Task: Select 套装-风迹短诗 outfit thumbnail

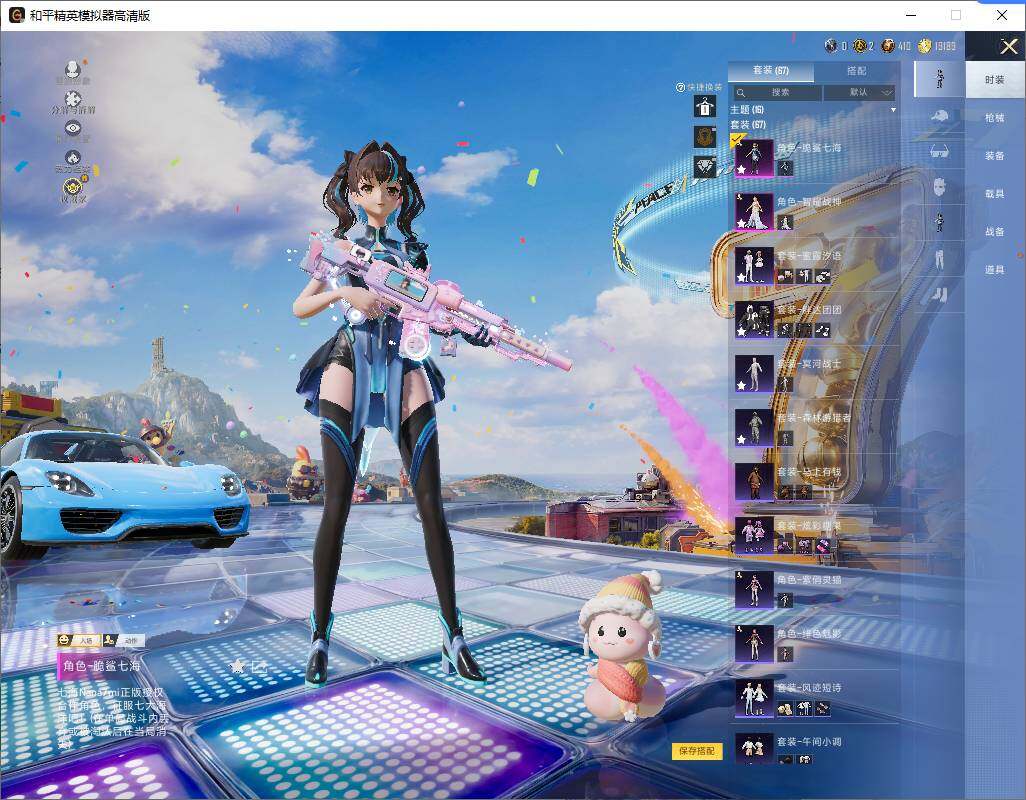Action: (x=754, y=697)
